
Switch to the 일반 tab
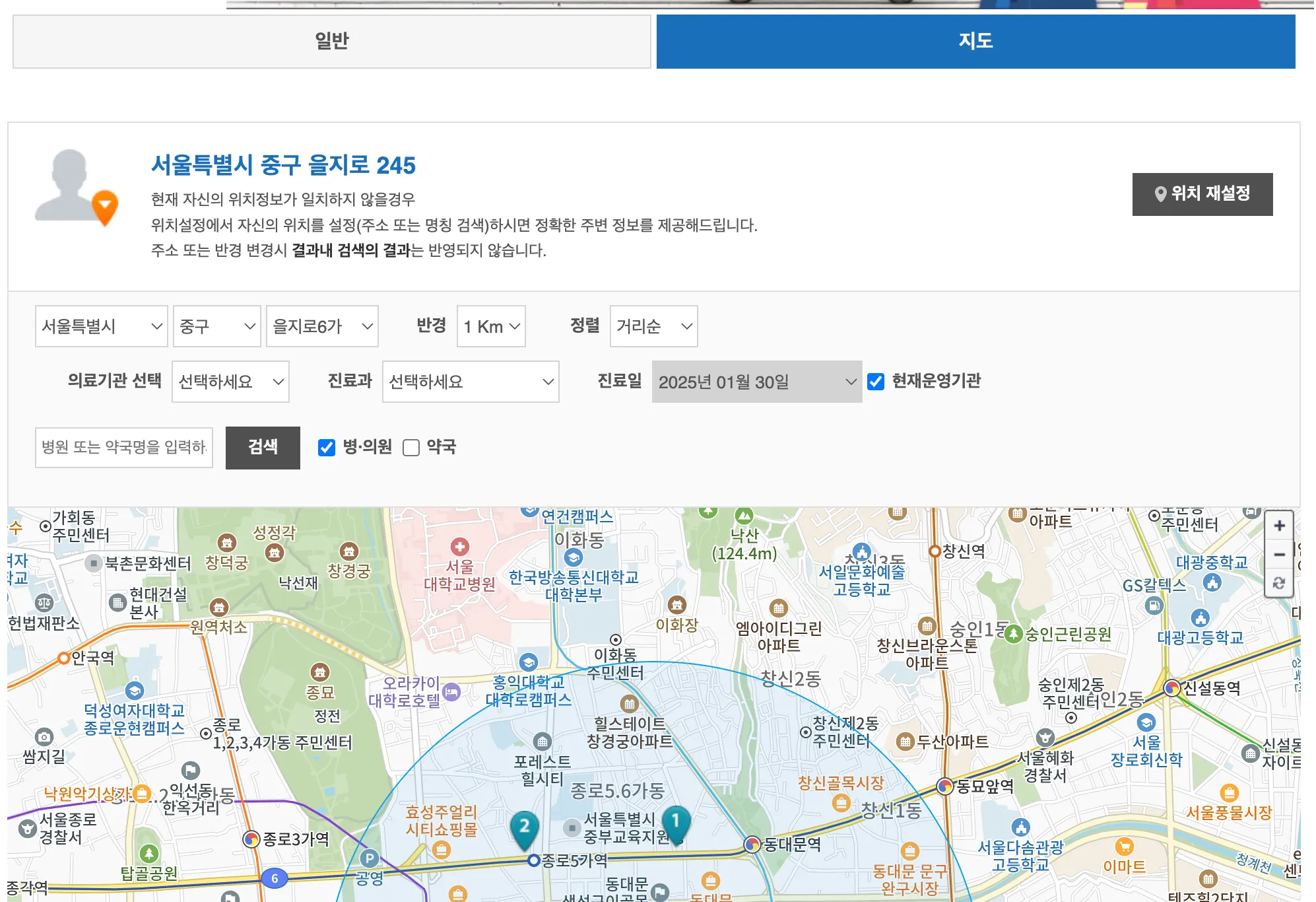click(x=329, y=40)
